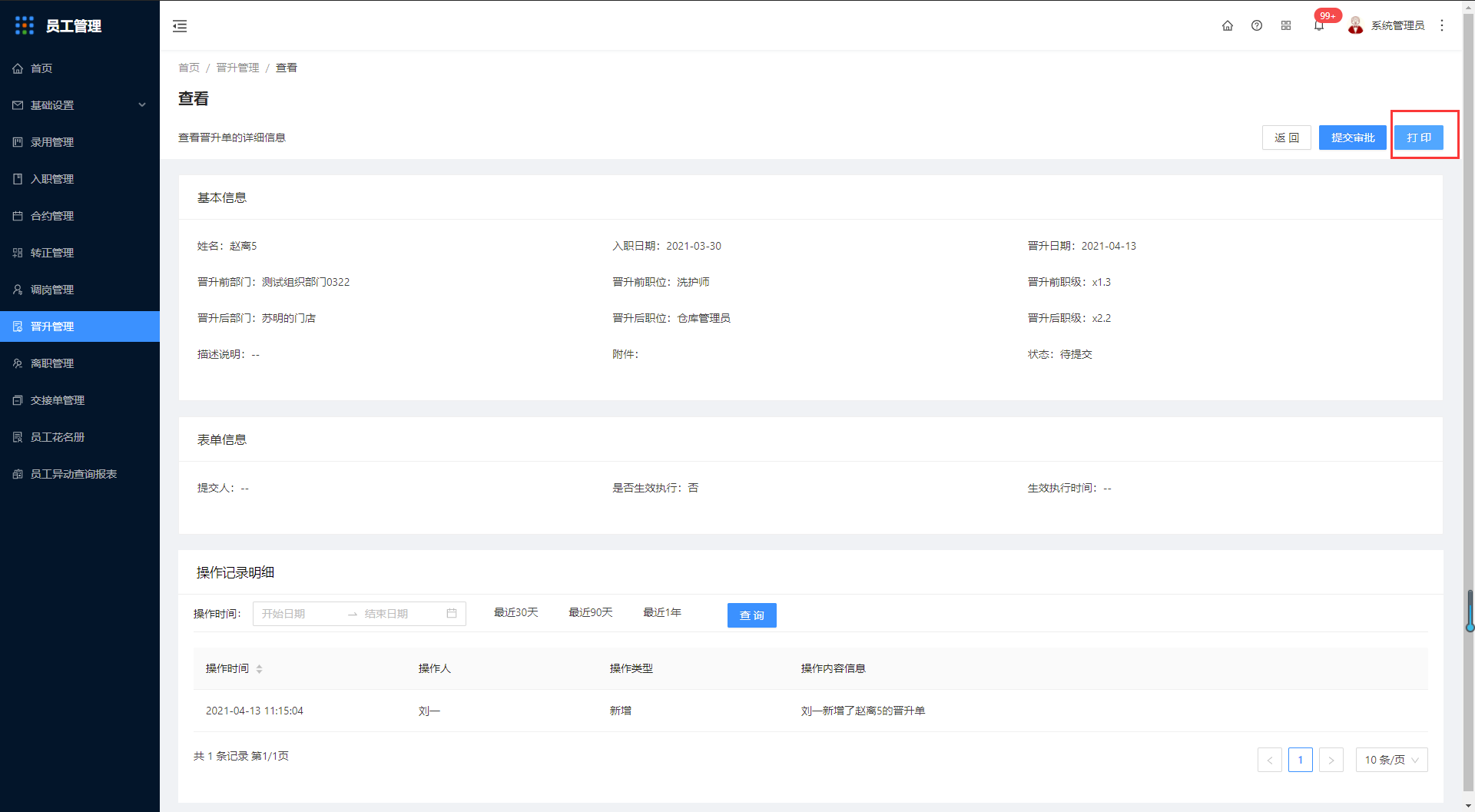Click the 离职管理 sidebar icon
The width and height of the screenshot is (1475, 812).
[x=18, y=363]
